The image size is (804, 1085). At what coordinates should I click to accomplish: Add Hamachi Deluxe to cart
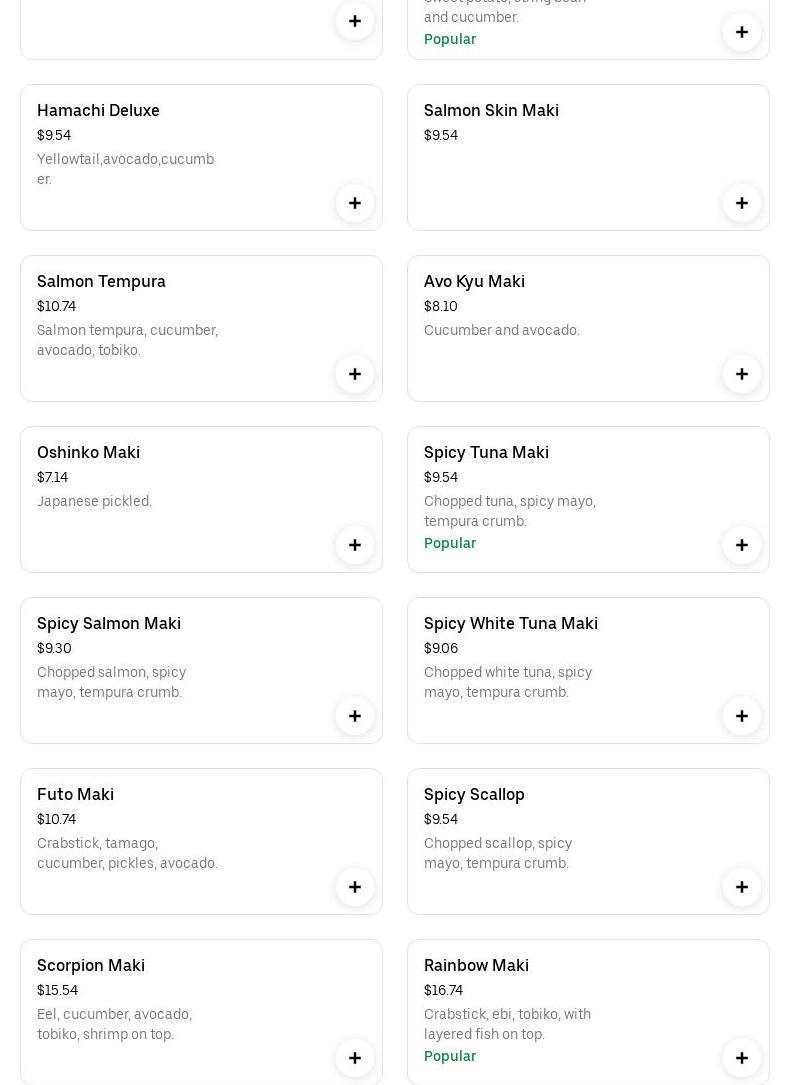(x=355, y=203)
